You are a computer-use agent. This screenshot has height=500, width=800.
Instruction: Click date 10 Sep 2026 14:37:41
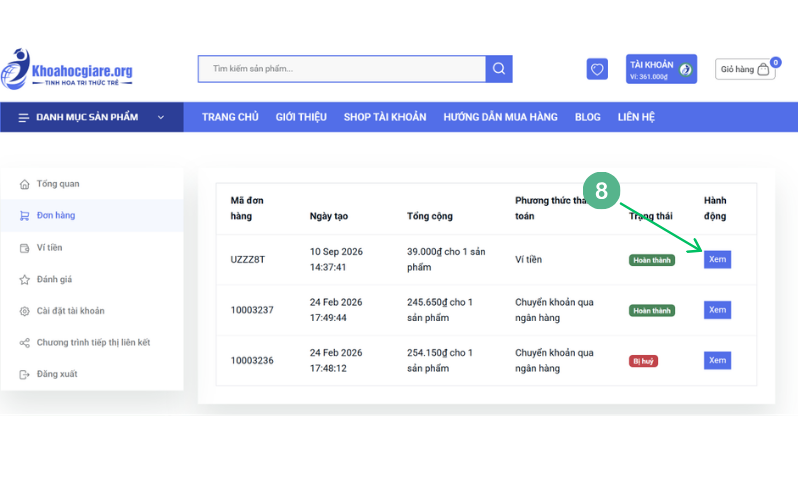click(336, 259)
